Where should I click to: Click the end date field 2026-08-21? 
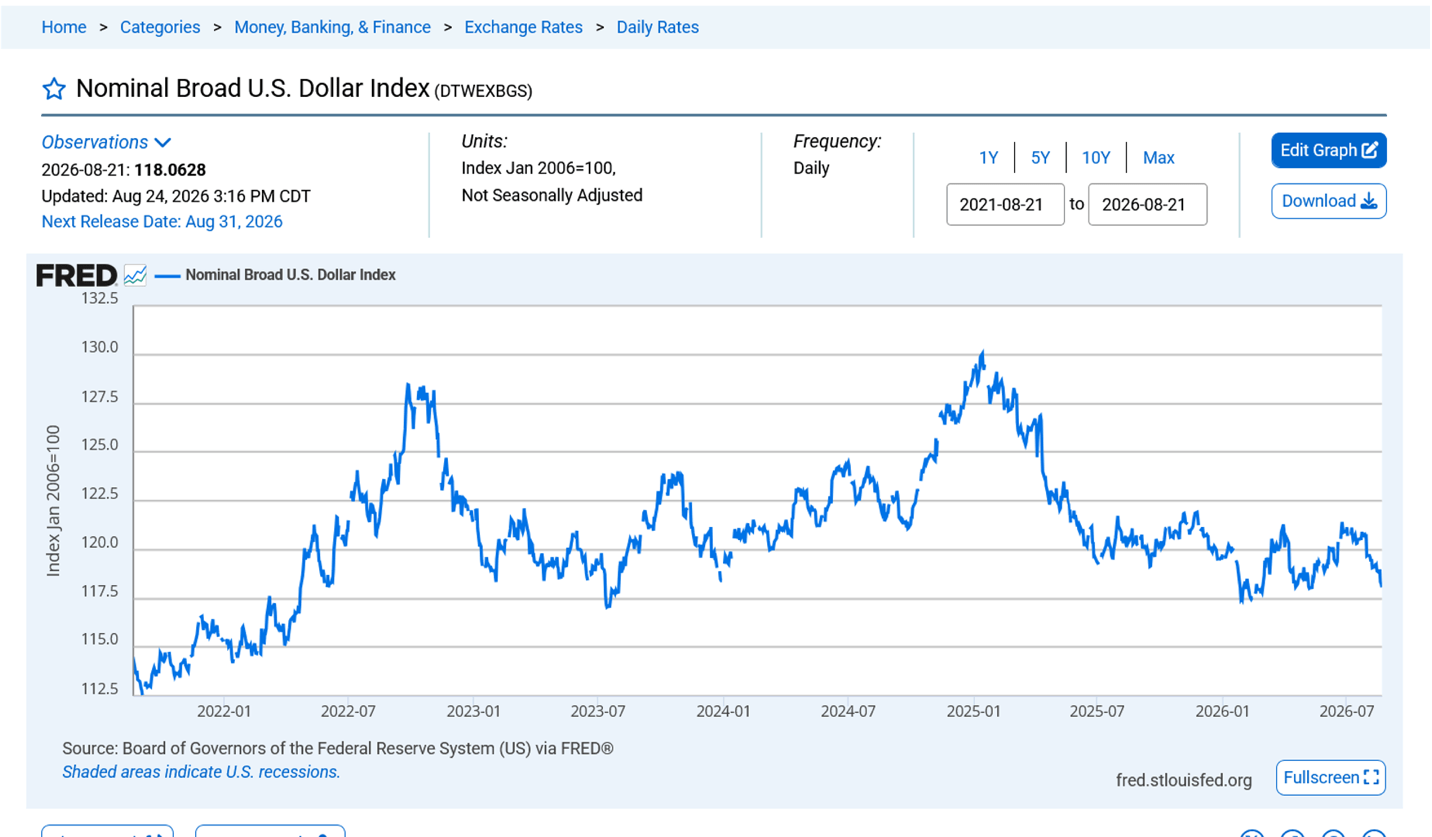pyautogui.click(x=1147, y=204)
